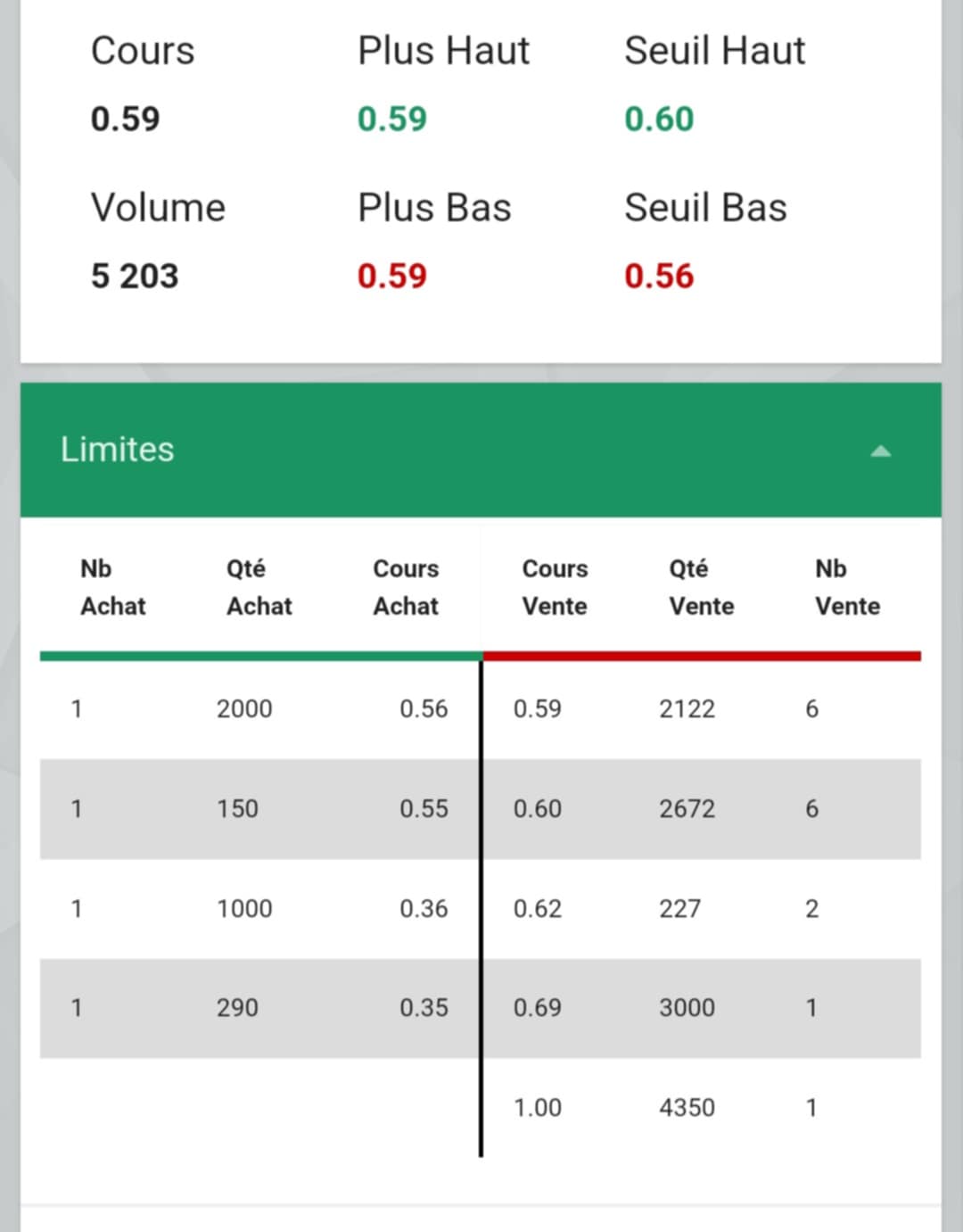
Task: Click the Limites green header bar
Action: (481, 450)
